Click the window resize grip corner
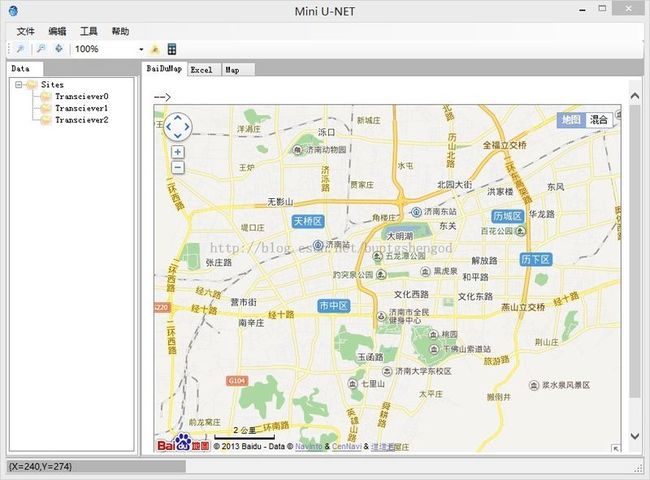This screenshot has height=480, width=650. click(x=638, y=468)
